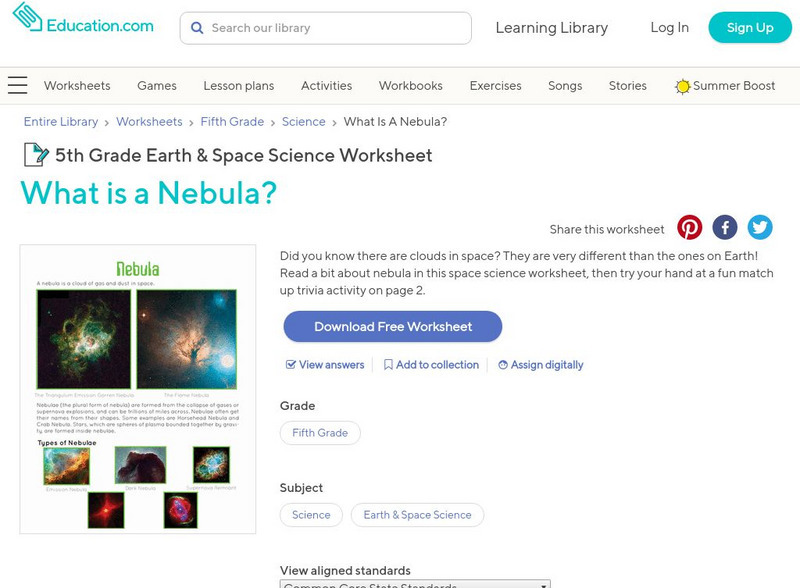Click the Sign Up button

[750, 28]
